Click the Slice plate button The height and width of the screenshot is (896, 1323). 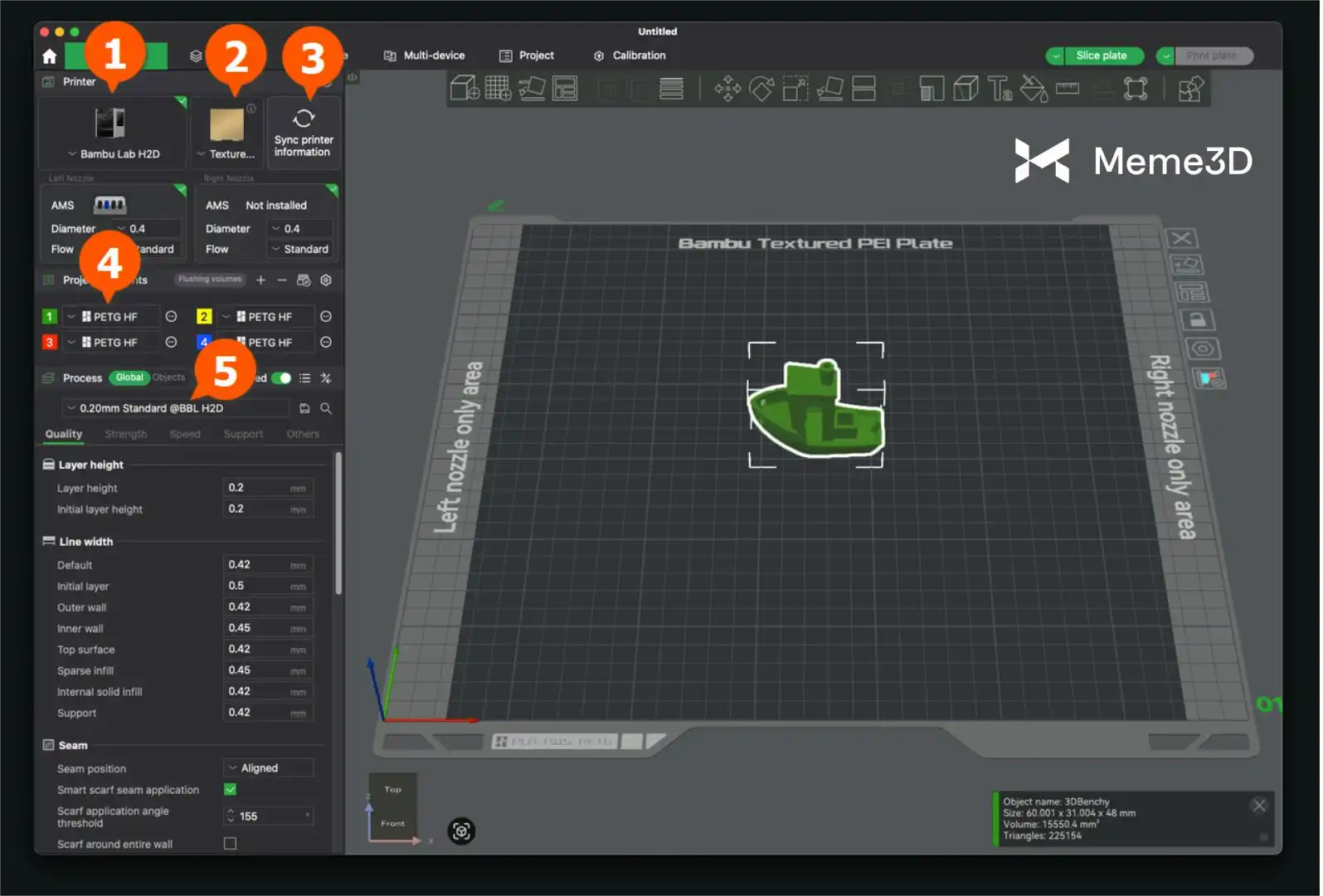1101,56
